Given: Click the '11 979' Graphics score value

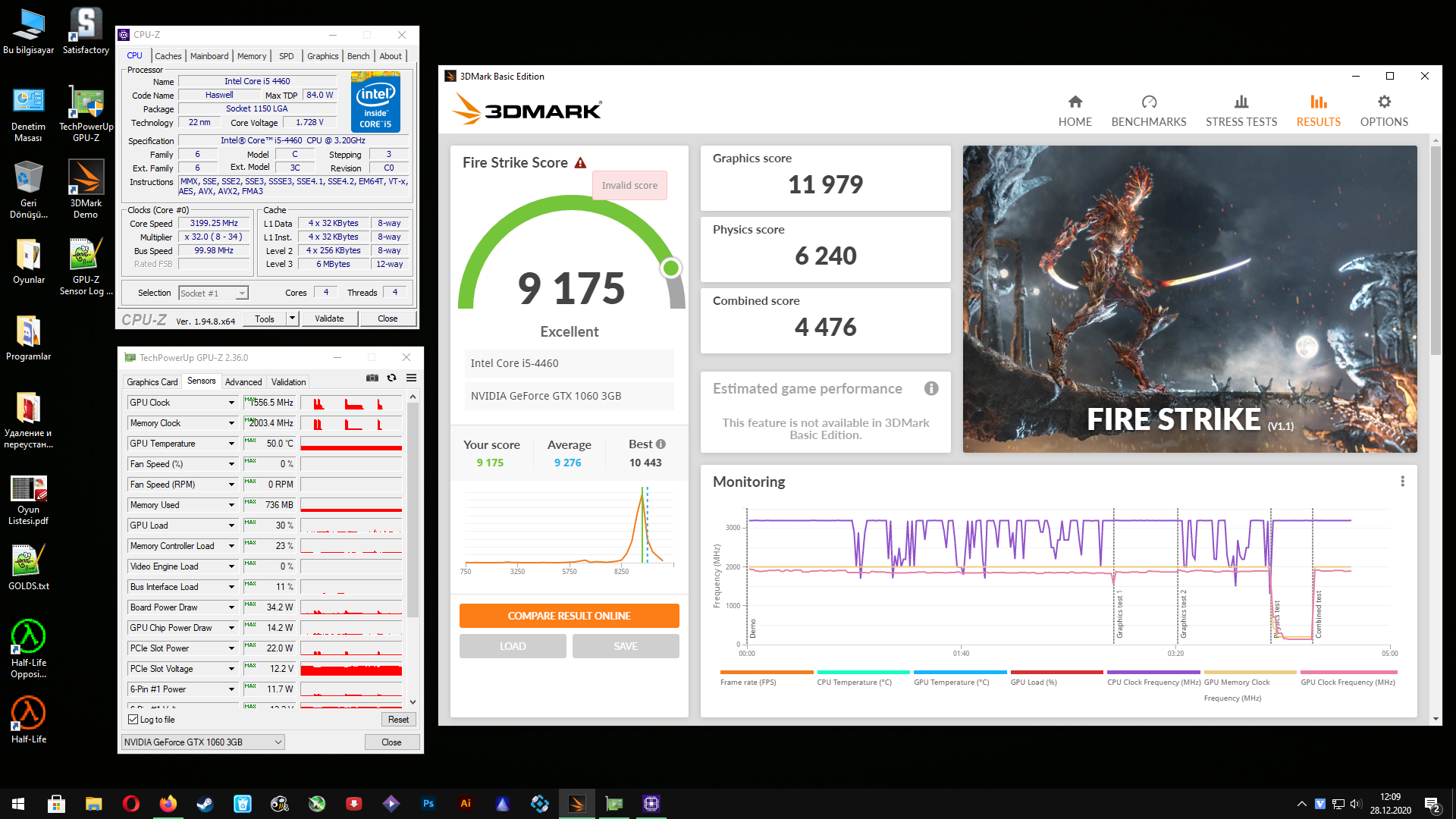Looking at the screenshot, I should click(x=825, y=184).
